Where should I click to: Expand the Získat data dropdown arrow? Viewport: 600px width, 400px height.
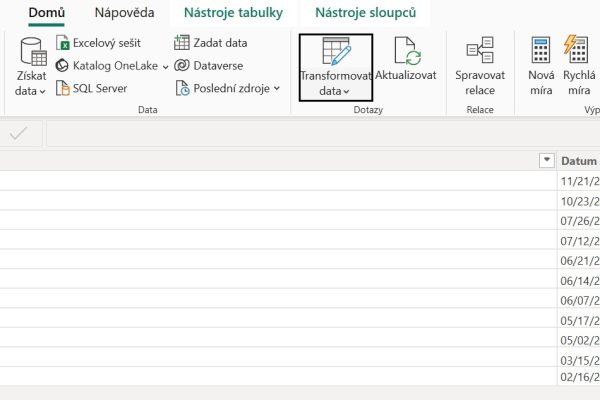tap(42, 91)
